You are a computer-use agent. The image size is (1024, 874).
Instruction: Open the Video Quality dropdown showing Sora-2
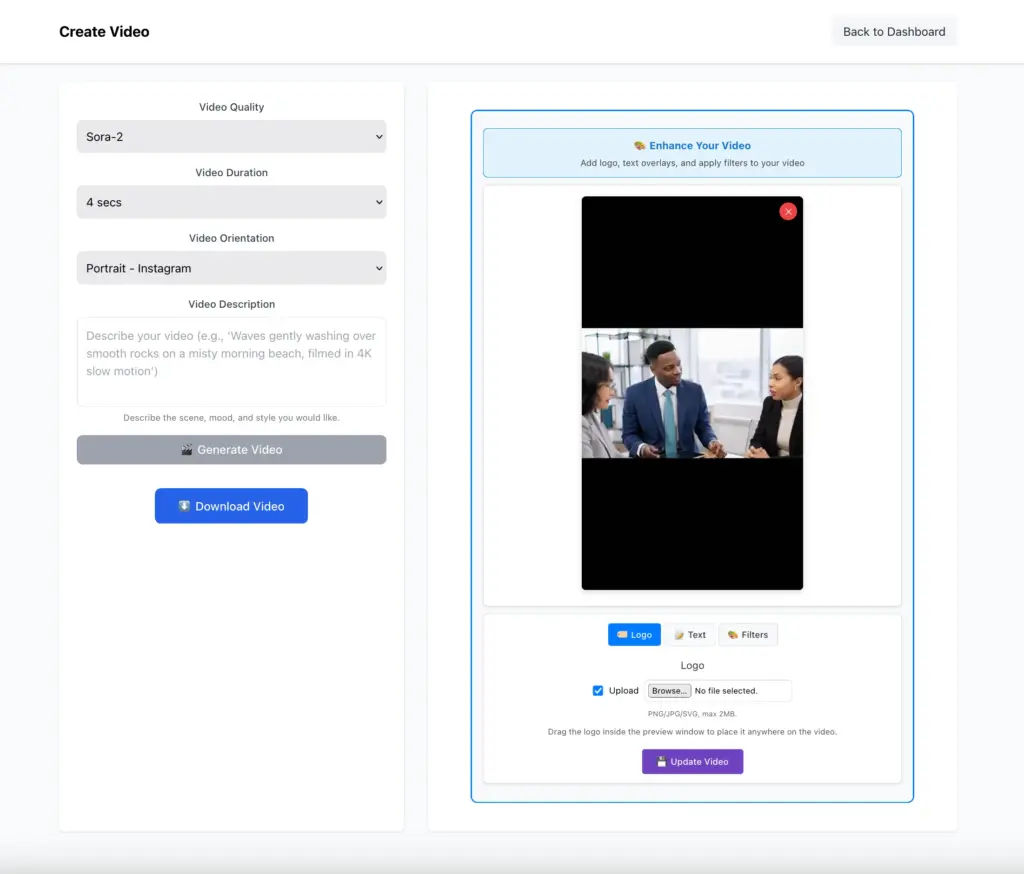(x=231, y=137)
